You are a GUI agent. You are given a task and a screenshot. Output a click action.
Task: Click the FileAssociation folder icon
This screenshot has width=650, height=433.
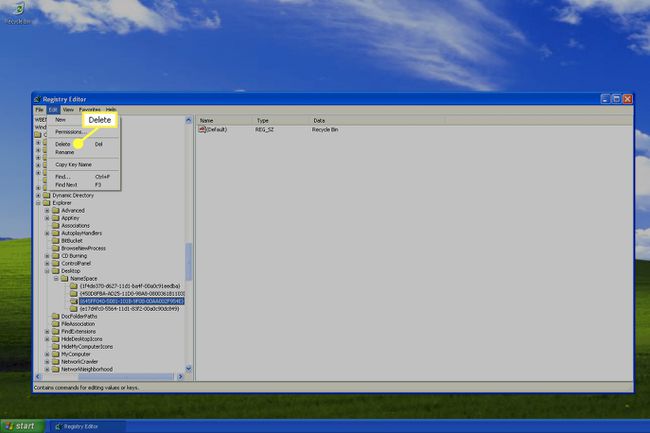(56, 324)
